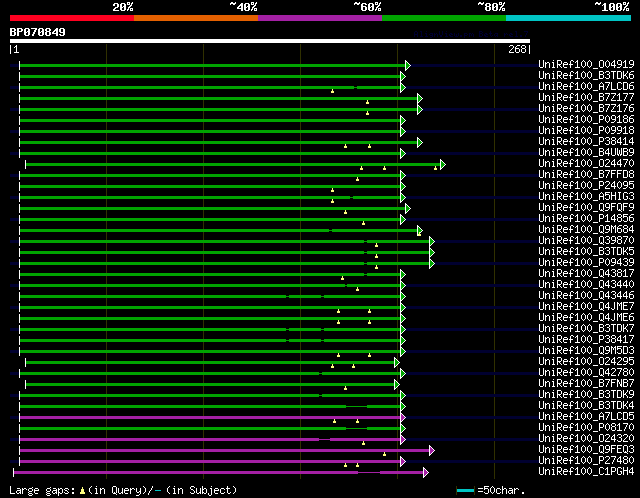Select the UniRef100_O24320 label
Viewport: 640px width, 498px height.
pyautogui.click(x=586, y=439)
